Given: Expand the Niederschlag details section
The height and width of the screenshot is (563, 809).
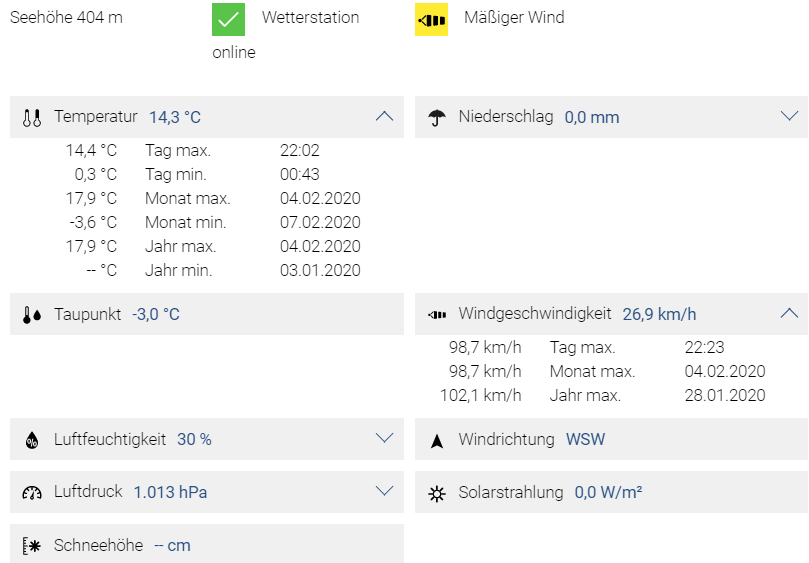Looking at the screenshot, I should pos(789,116).
